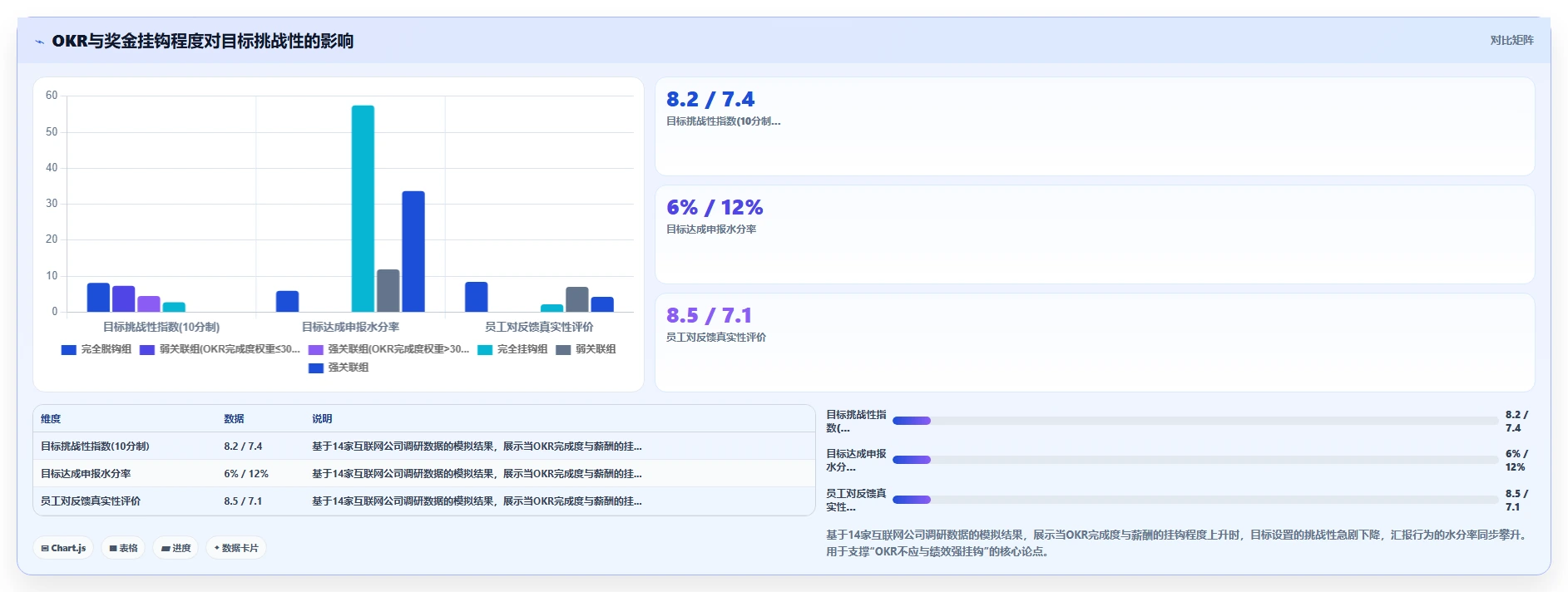Click the small blue icon before the OKR title
Image resolution: width=1568 pixels, height=592 pixels.
[x=39, y=42]
